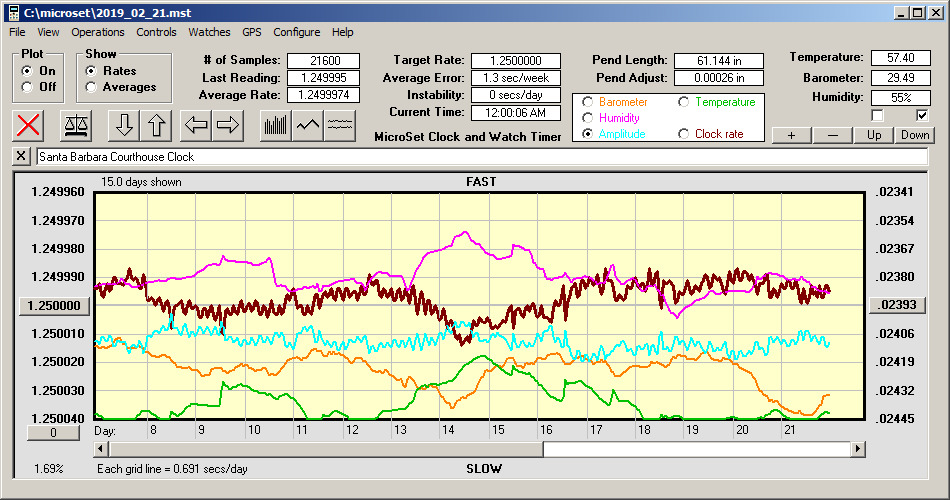Click the Barometer value field
950x500 pixels.
click(x=900, y=78)
